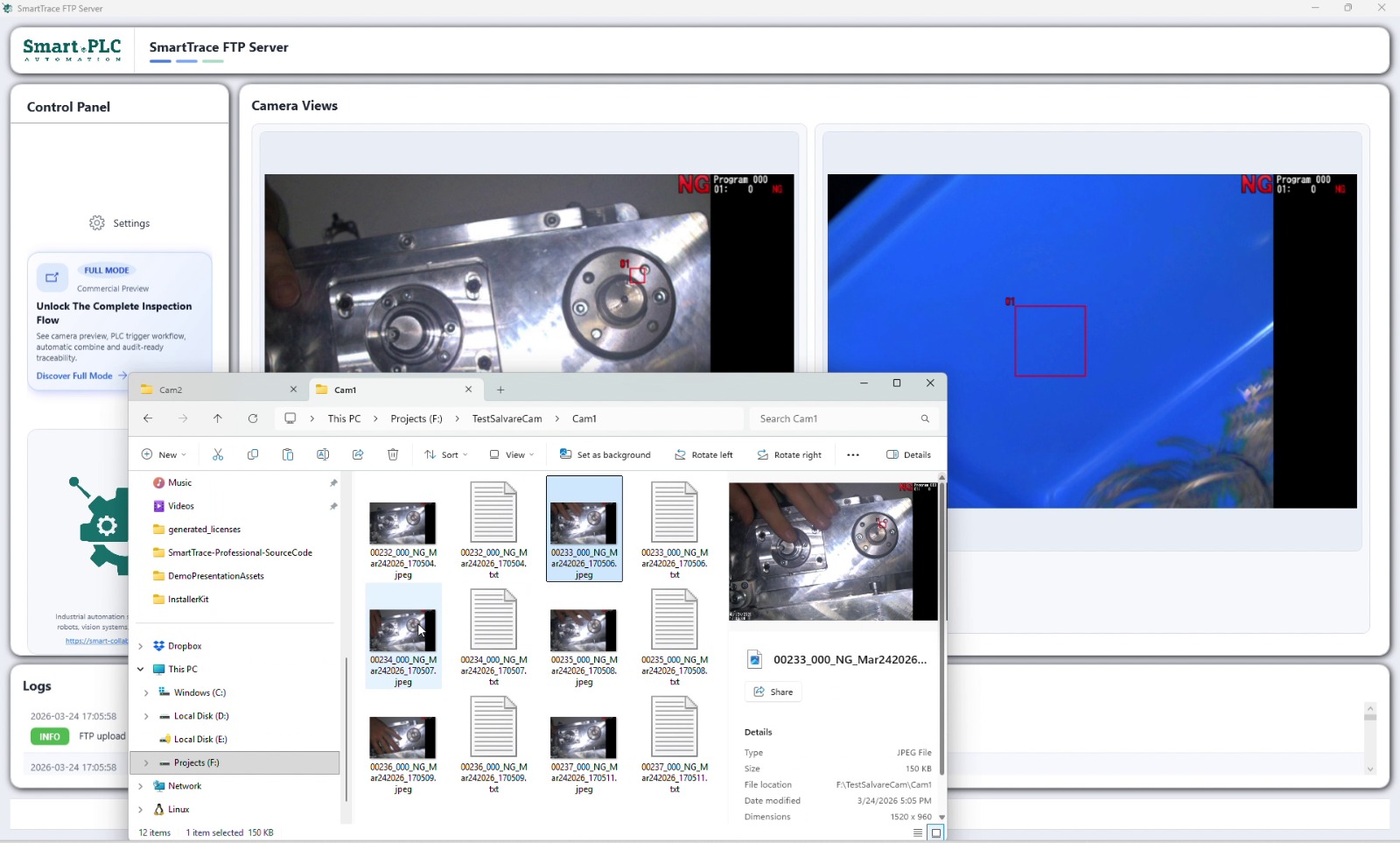Add a new Explorer tab
The width and height of the screenshot is (1400, 843).
[500, 390]
